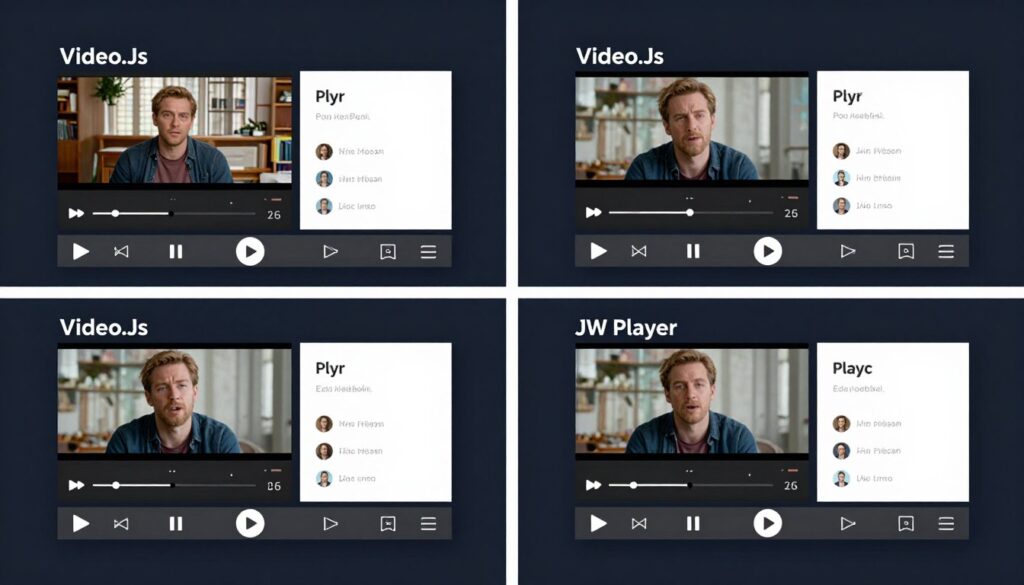Open hamburger menu in lower-left Video.Js player

tap(428, 524)
